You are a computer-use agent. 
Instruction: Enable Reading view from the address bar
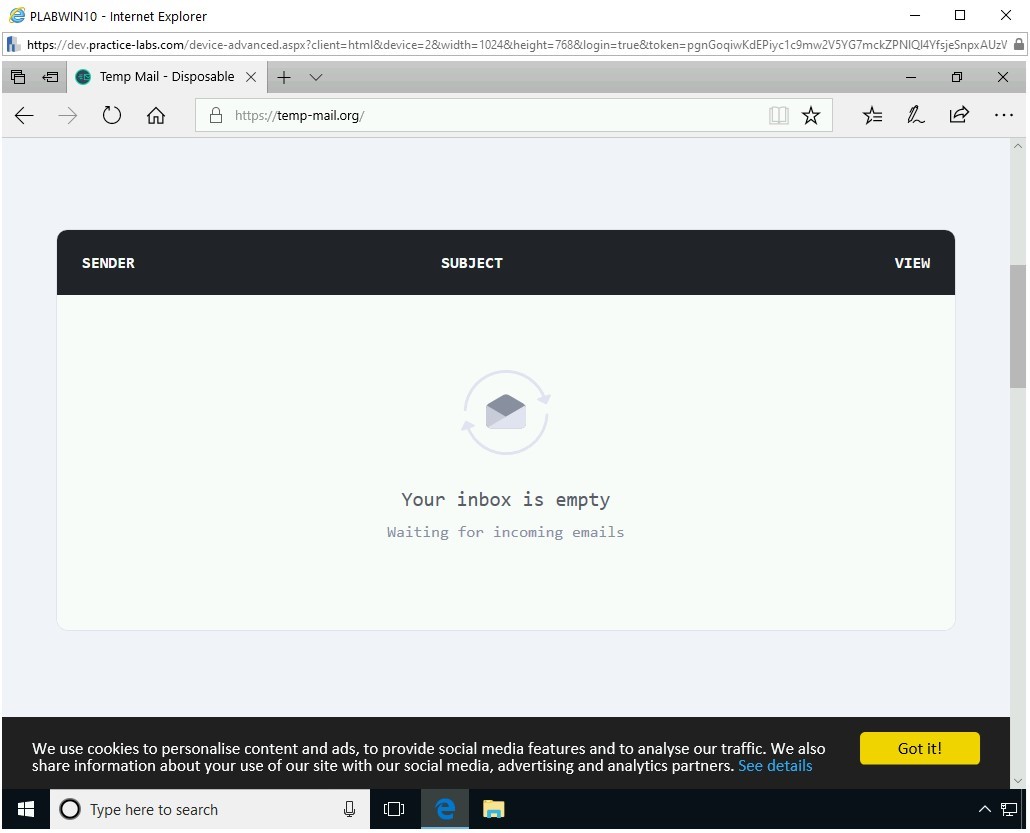point(778,115)
